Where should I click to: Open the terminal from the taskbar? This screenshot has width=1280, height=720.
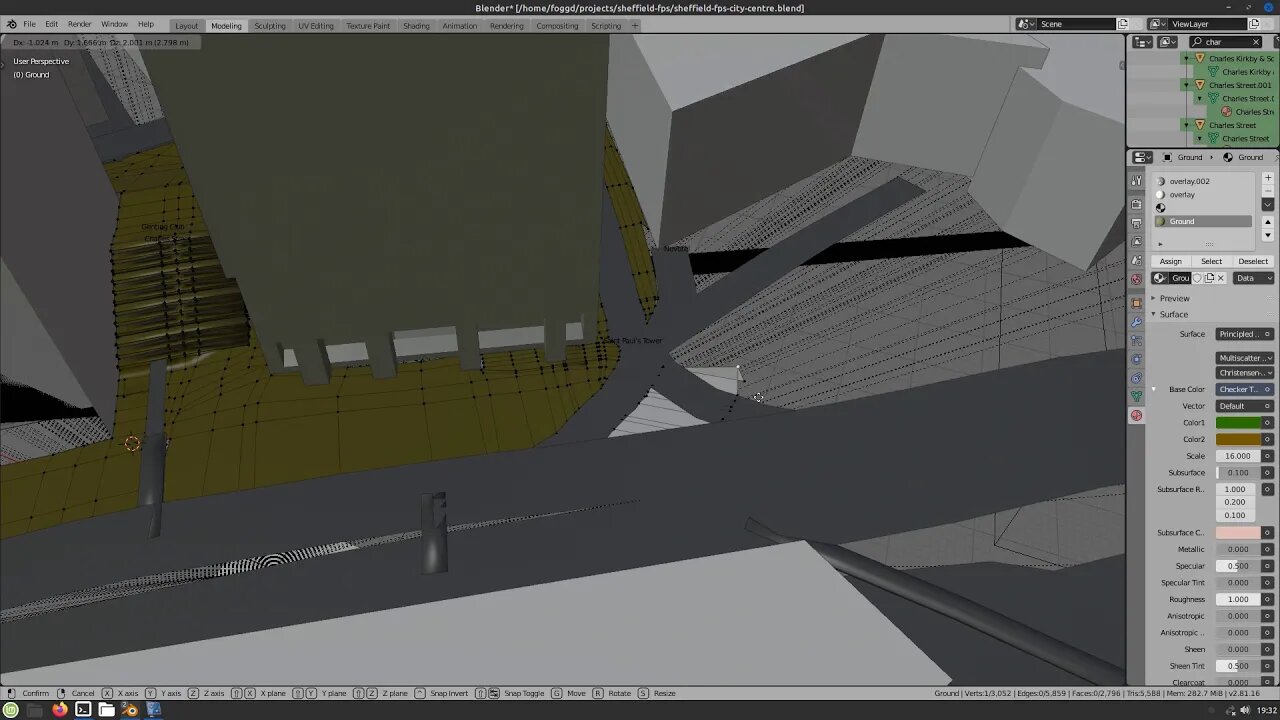pyautogui.click(x=83, y=710)
